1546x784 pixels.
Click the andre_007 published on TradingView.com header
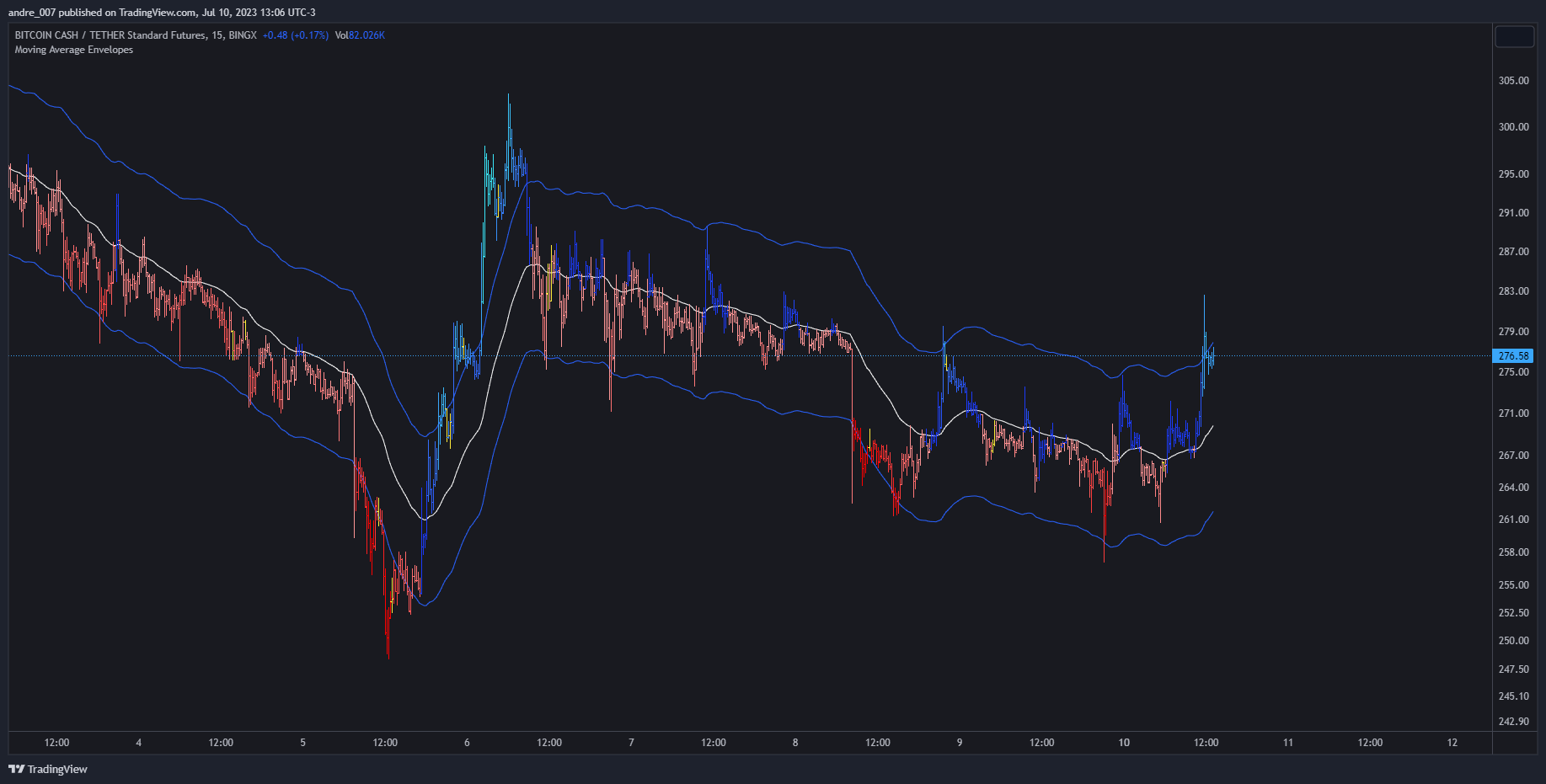pyautogui.click(x=162, y=12)
